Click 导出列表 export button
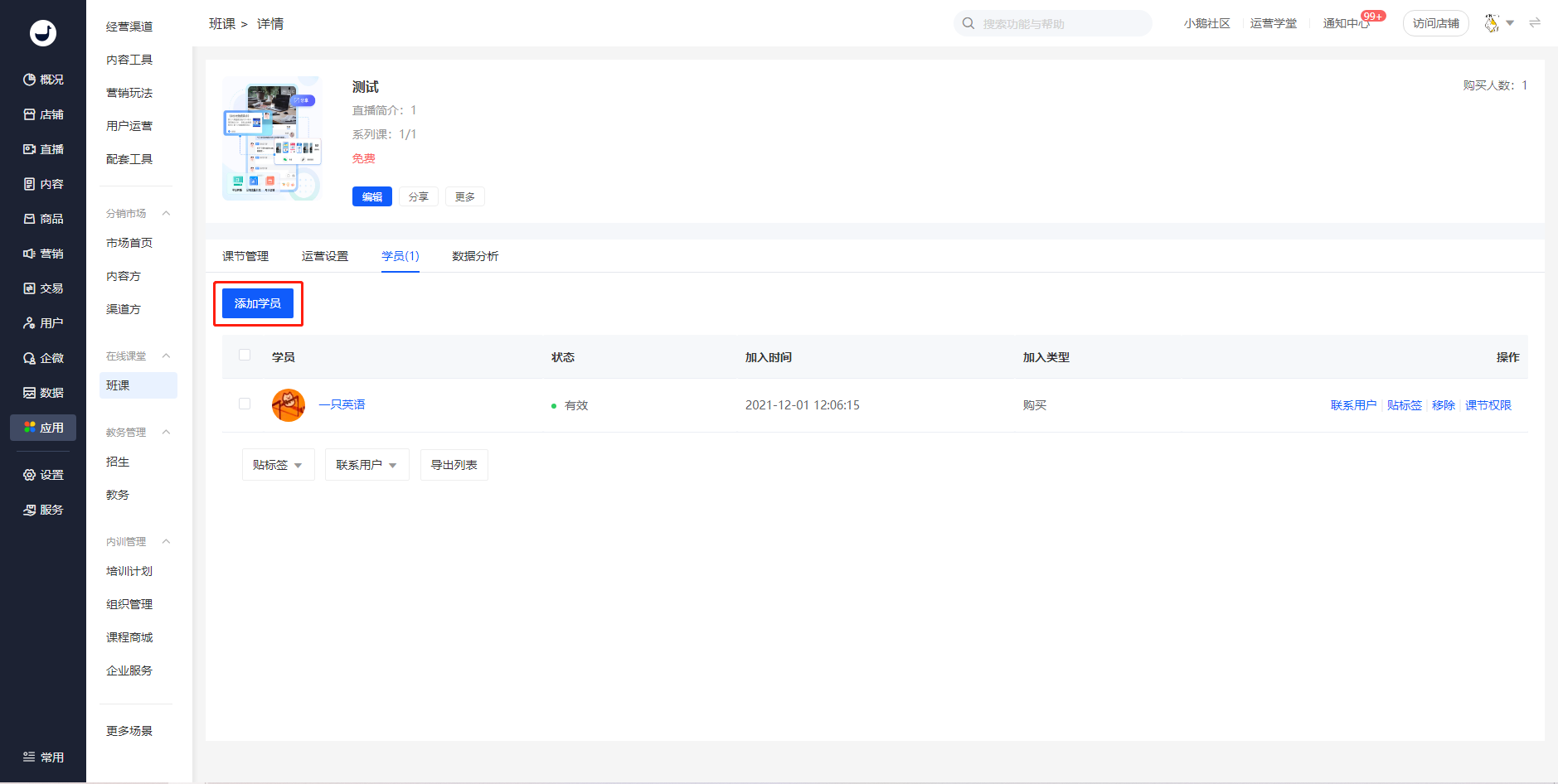Image resolution: width=1558 pixels, height=784 pixels. pos(454,465)
